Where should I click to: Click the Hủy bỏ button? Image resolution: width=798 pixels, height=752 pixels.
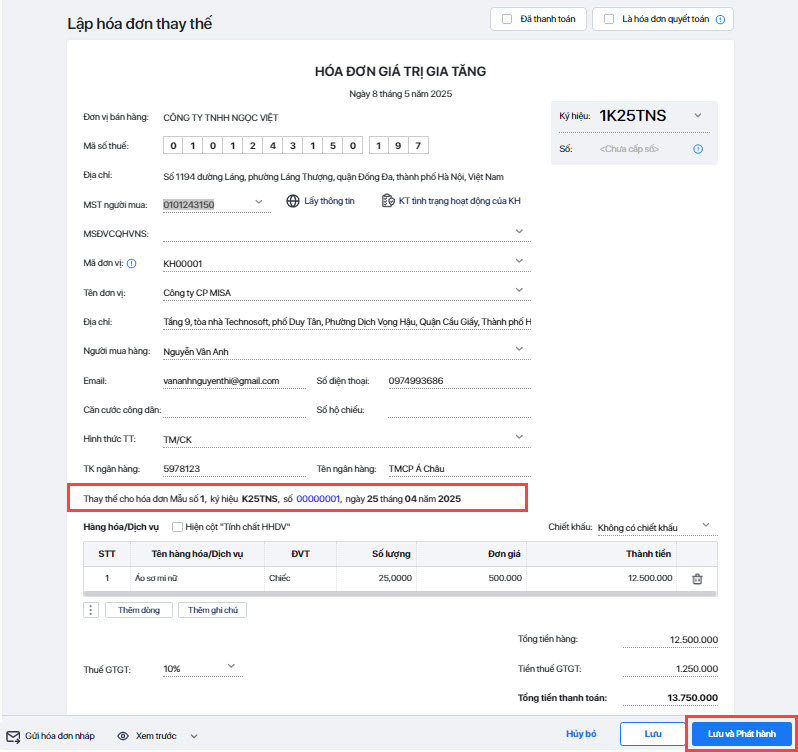pos(581,734)
